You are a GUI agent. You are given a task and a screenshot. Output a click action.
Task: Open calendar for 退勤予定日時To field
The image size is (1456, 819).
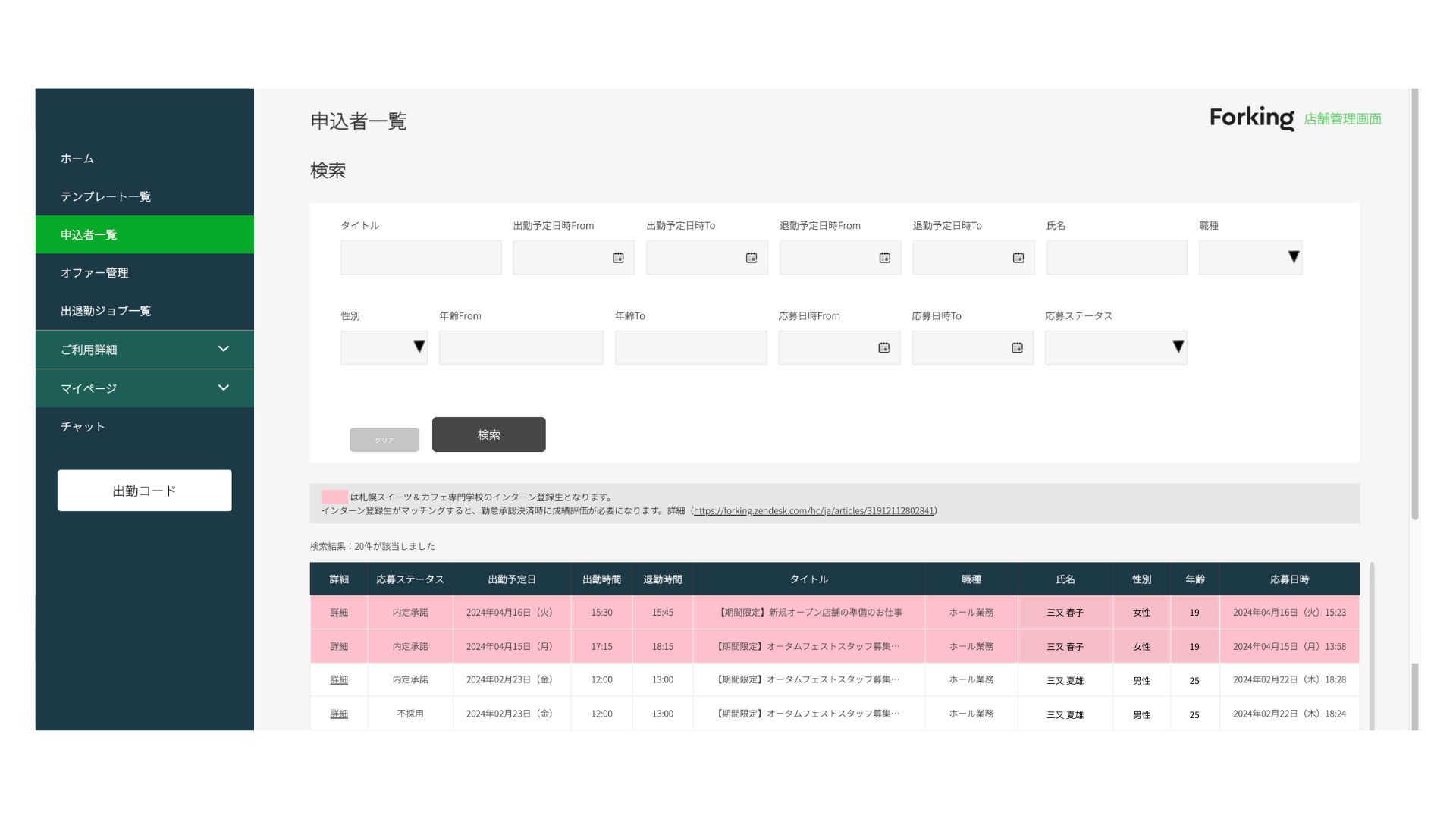[1018, 258]
